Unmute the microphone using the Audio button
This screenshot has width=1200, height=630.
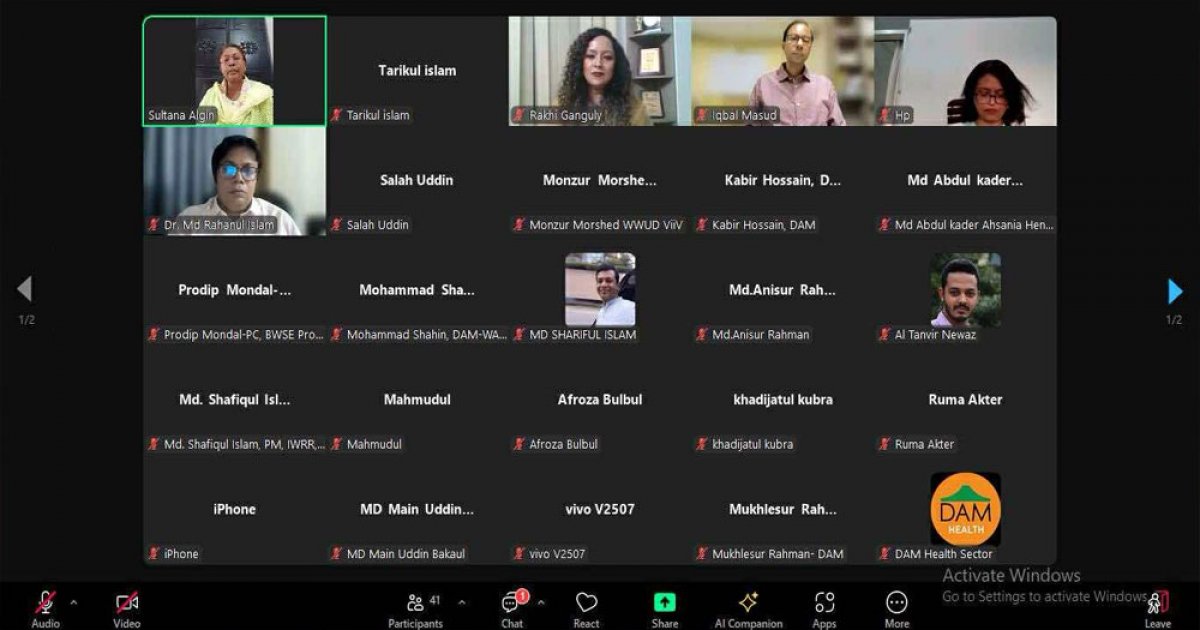point(45,603)
